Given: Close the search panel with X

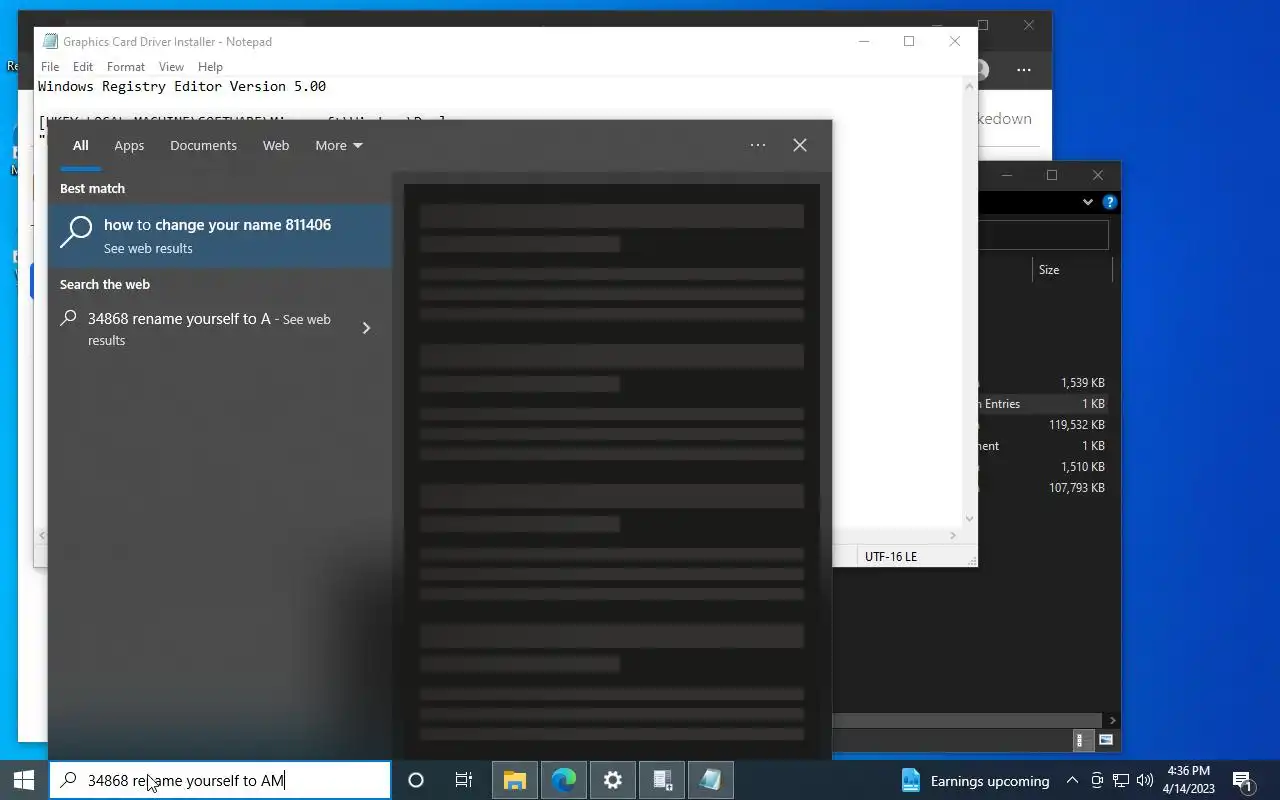Looking at the screenshot, I should pyautogui.click(x=800, y=145).
